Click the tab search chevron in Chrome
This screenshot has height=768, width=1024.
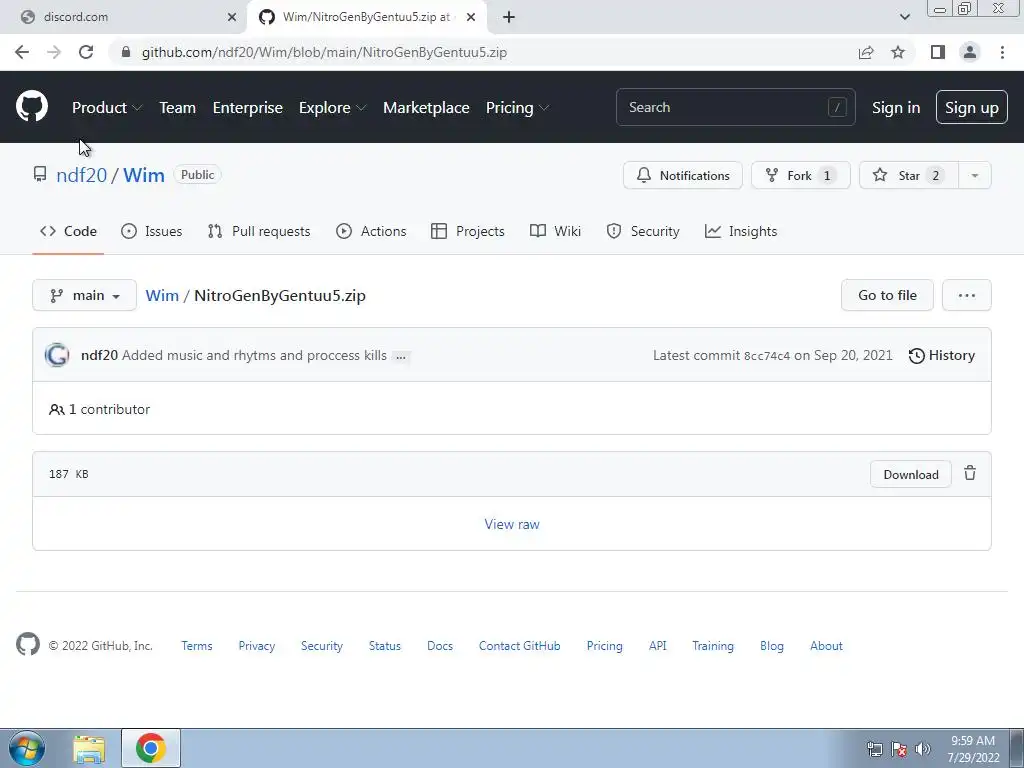point(904,17)
